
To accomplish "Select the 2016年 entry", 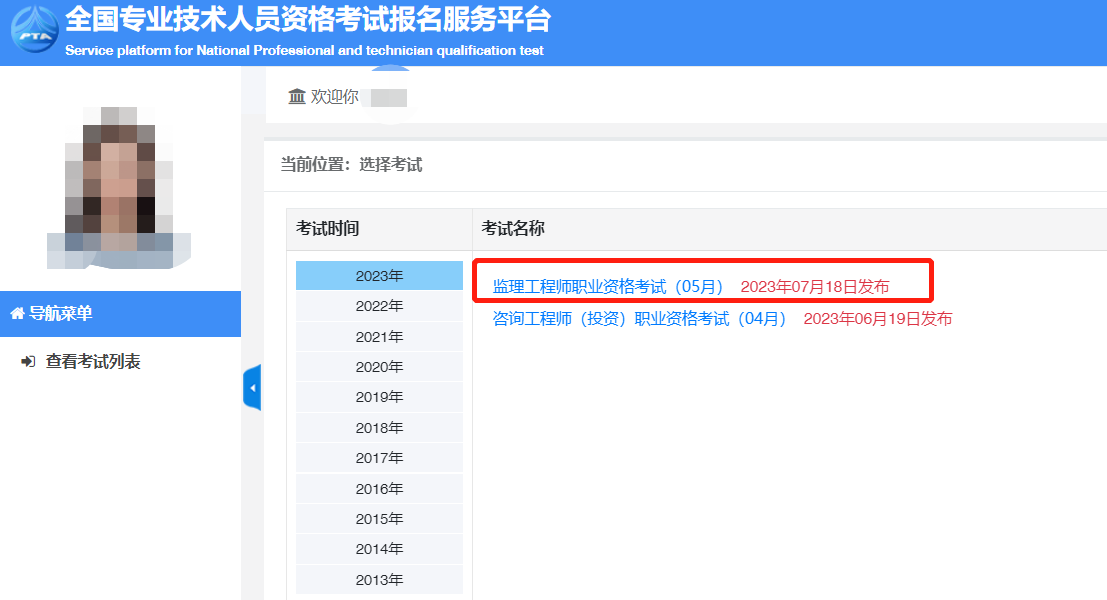I will 379,489.
